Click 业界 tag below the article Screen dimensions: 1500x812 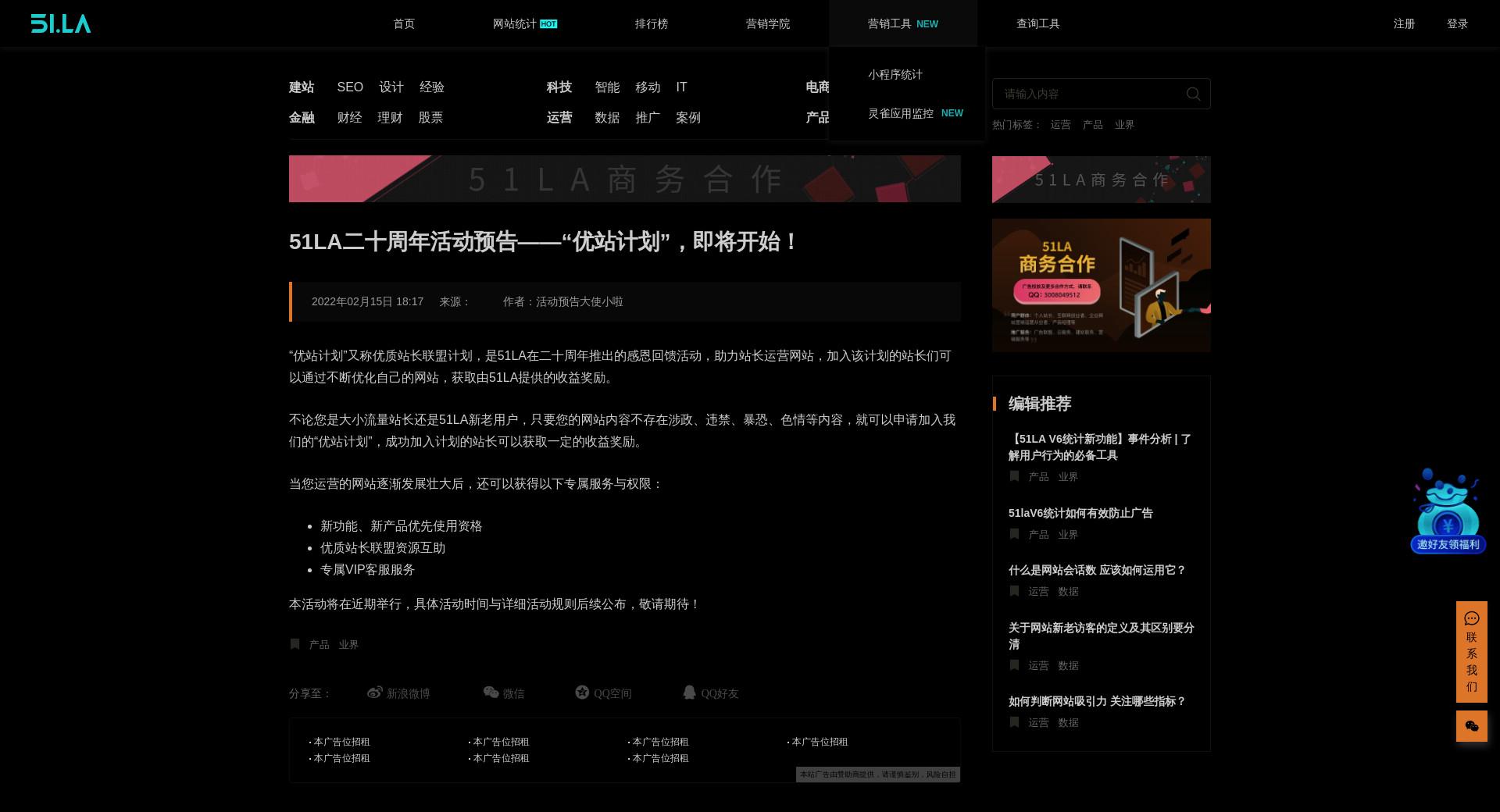[348, 644]
